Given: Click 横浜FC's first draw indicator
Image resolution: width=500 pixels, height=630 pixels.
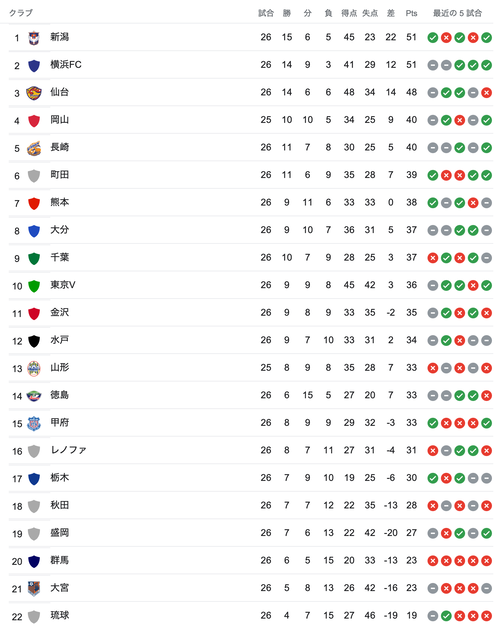Looking at the screenshot, I should pos(432,65).
